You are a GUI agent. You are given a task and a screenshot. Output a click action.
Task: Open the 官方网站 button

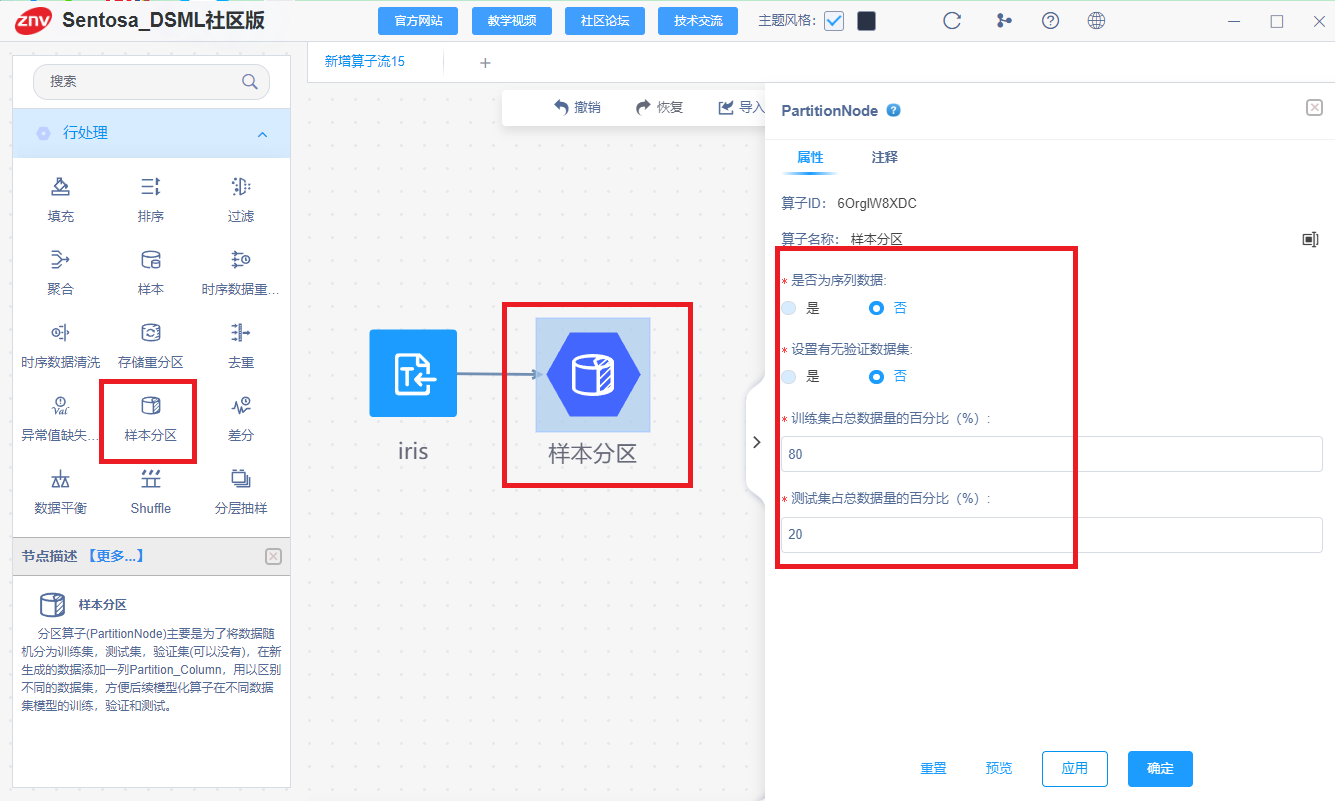[418, 21]
